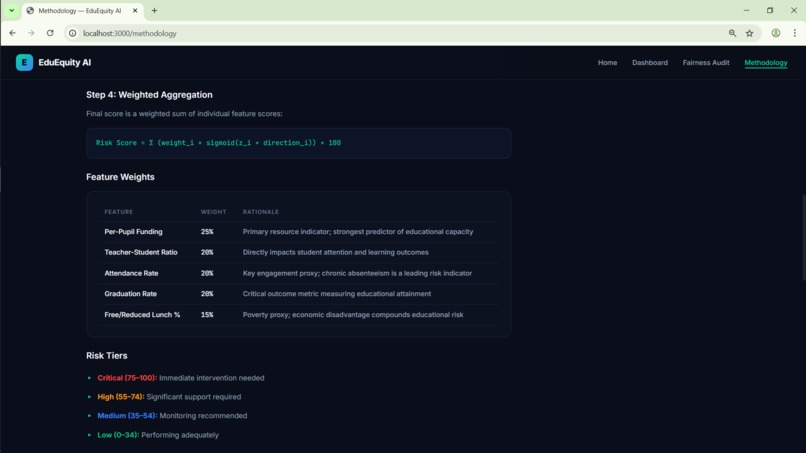Screen dimensions: 806x453
Task: Select the Graduation Rate row label
Action: (131, 294)
